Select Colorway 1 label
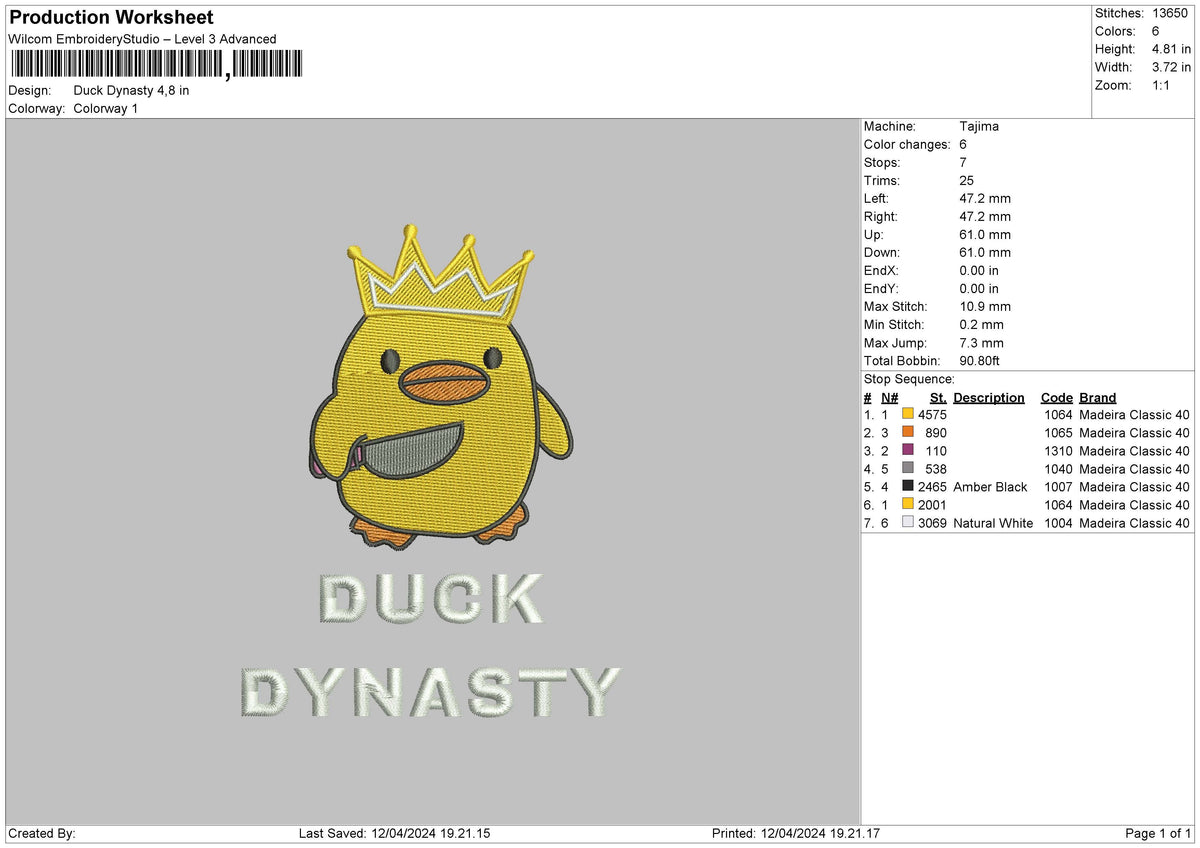 coord(105,108)
